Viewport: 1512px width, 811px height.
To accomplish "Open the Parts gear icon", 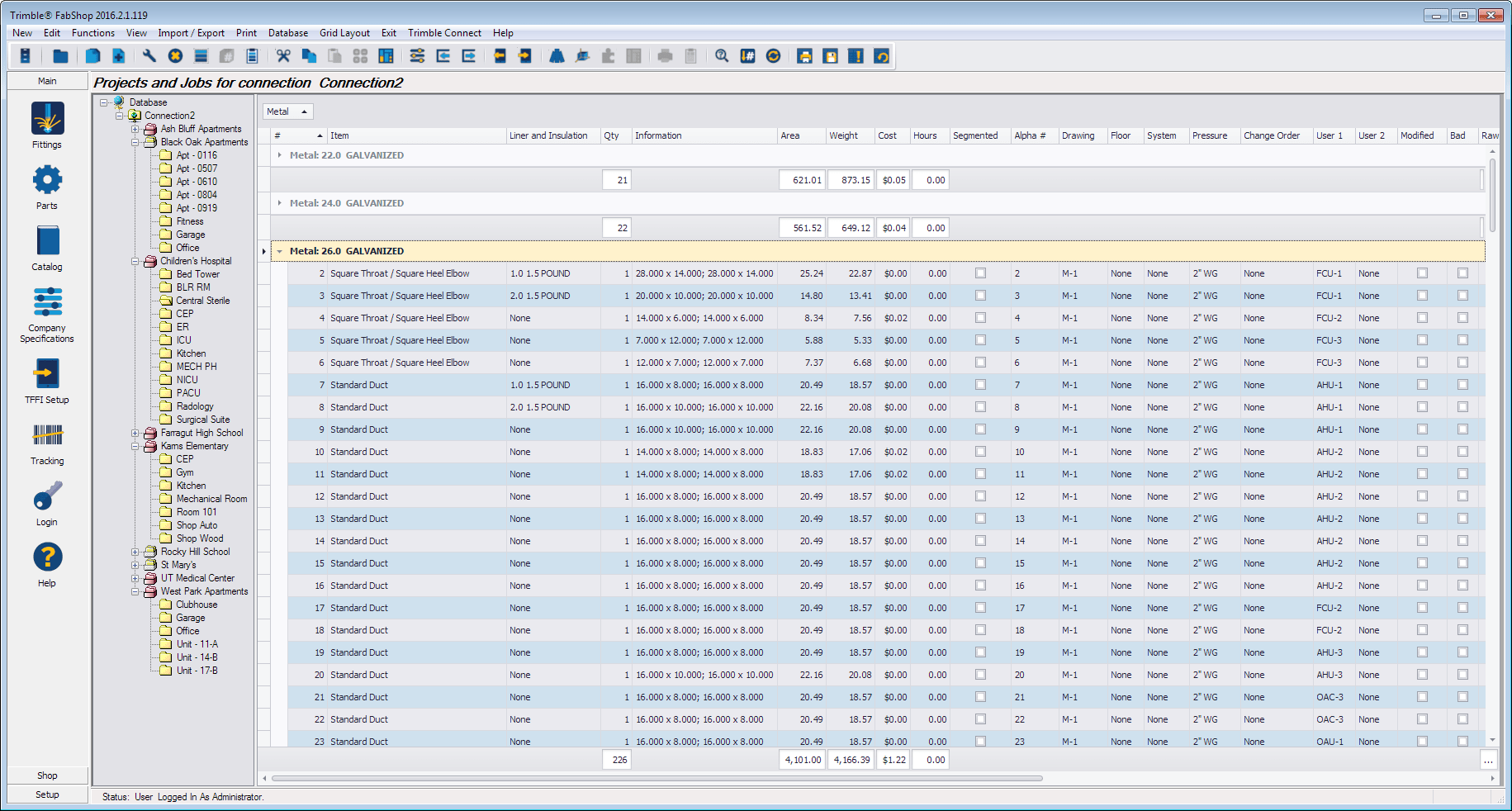I will [47, 180].
